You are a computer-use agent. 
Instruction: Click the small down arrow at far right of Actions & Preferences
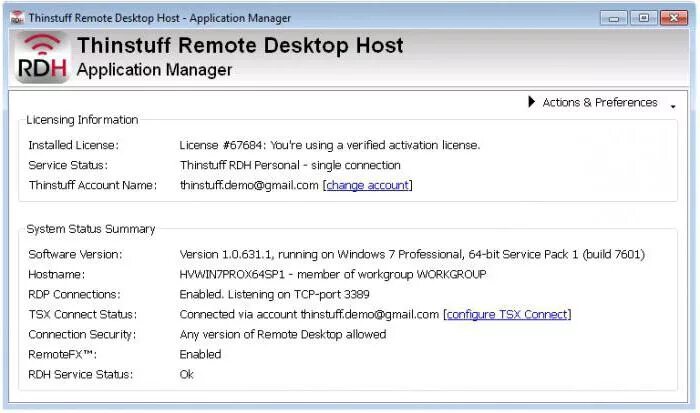[x=673, y=105]
